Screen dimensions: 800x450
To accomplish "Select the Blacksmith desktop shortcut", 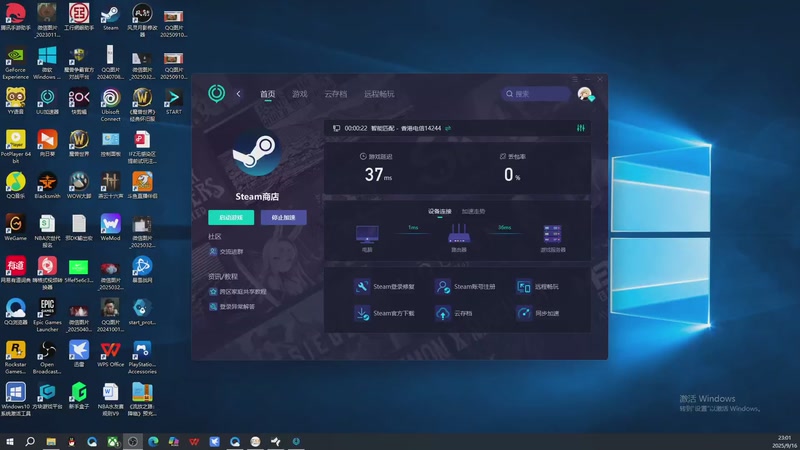I will click(47, 186).
